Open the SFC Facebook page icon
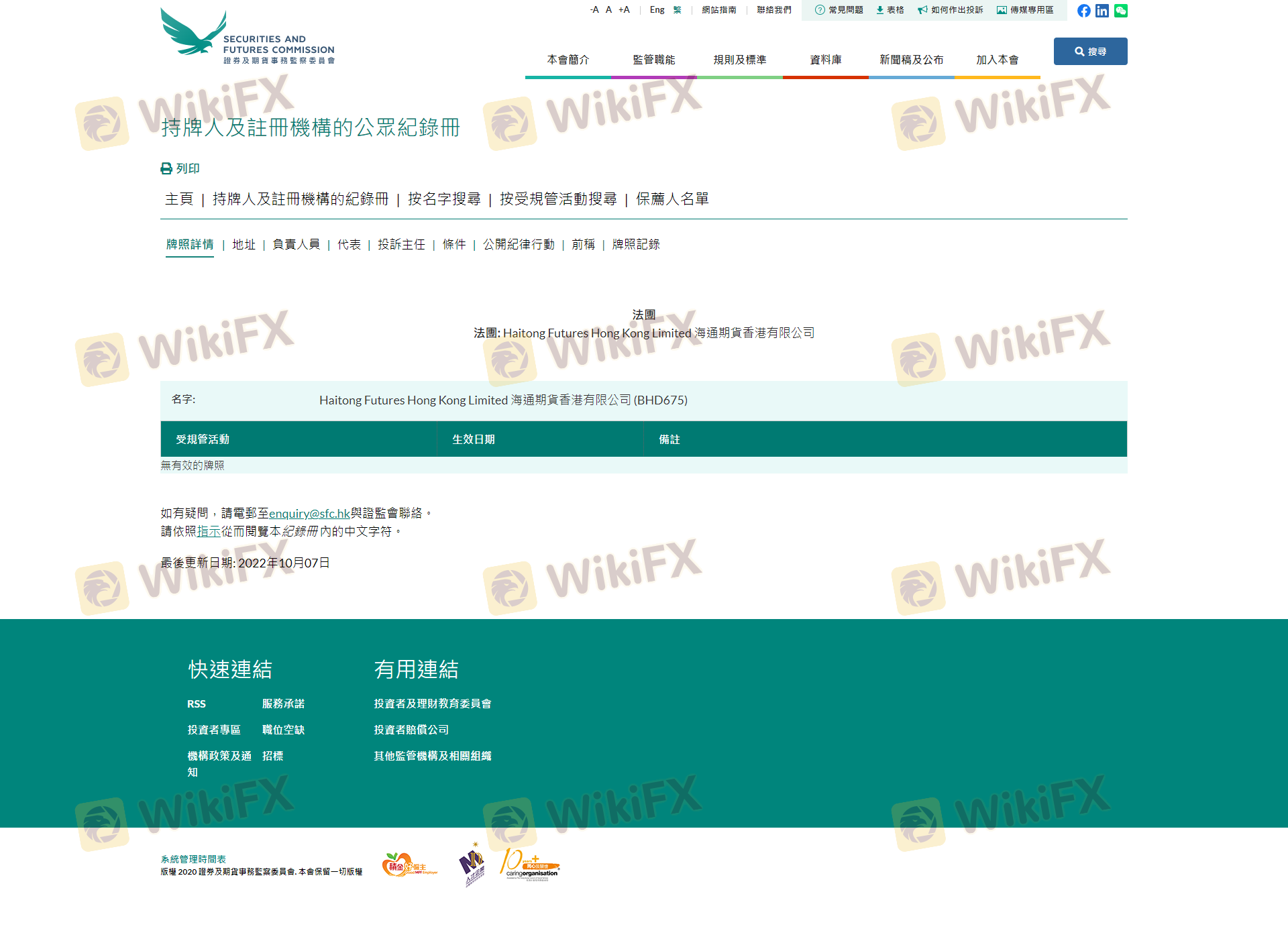Image resolution: width=1288 pixels, height=943 pixels. click(x=1083, y=11)
